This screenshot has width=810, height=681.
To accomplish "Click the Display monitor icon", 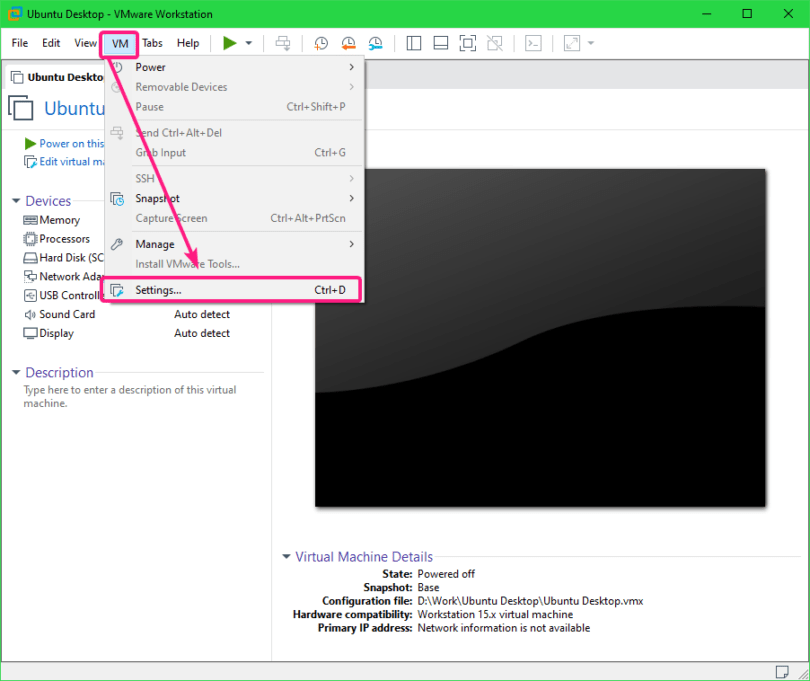I will click(x=30, y=333).
